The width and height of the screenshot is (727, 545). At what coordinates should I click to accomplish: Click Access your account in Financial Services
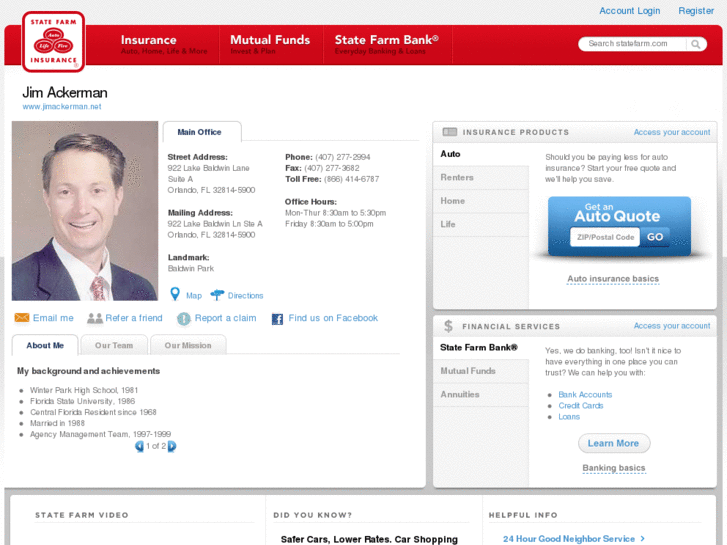pos(672,326)
